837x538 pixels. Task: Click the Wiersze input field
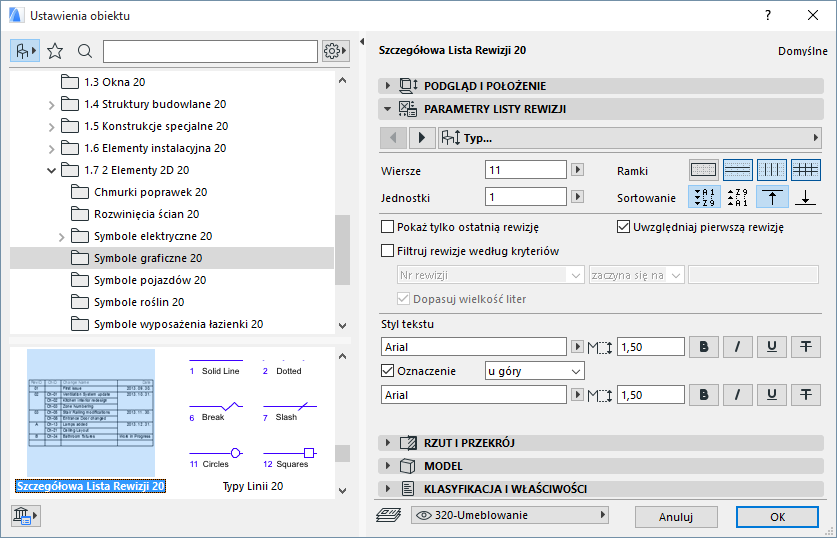[526, 170]
